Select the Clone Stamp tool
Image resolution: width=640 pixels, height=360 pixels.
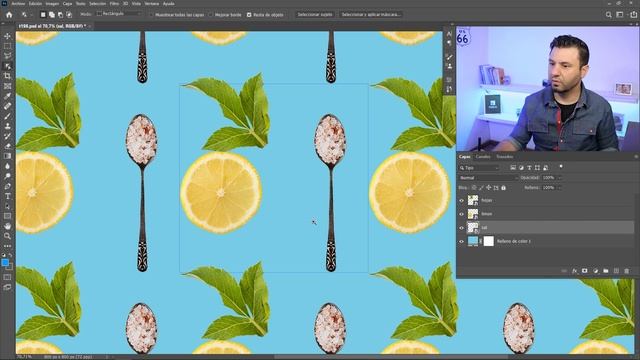[7, 126]
